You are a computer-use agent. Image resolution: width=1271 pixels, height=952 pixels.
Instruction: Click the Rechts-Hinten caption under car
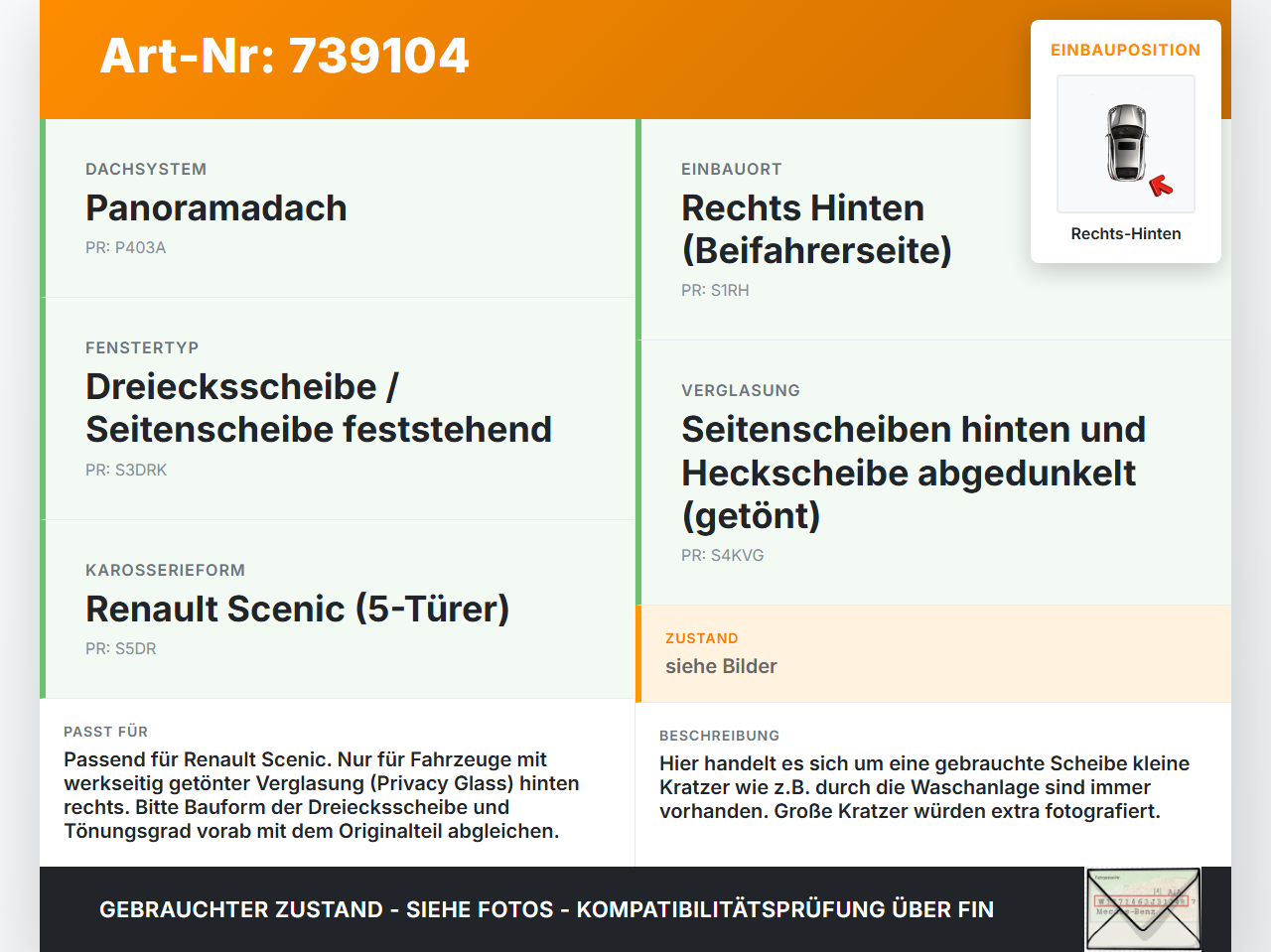tap(1126, 234)
